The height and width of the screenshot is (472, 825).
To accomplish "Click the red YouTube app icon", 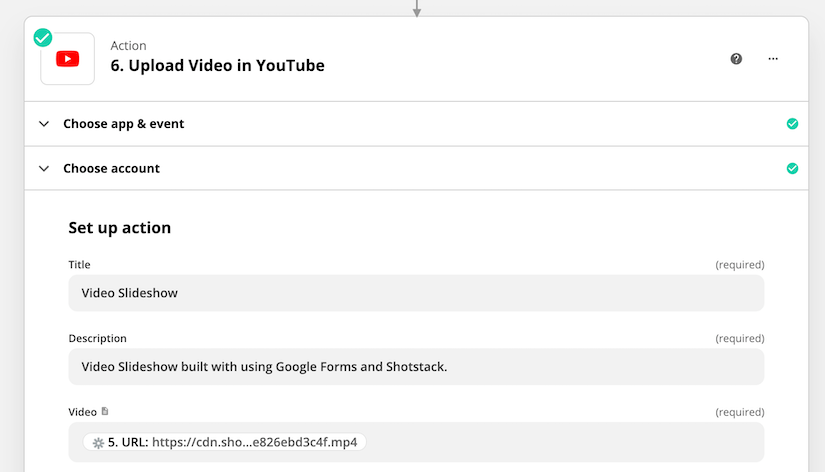I will (x=67, y=58).
